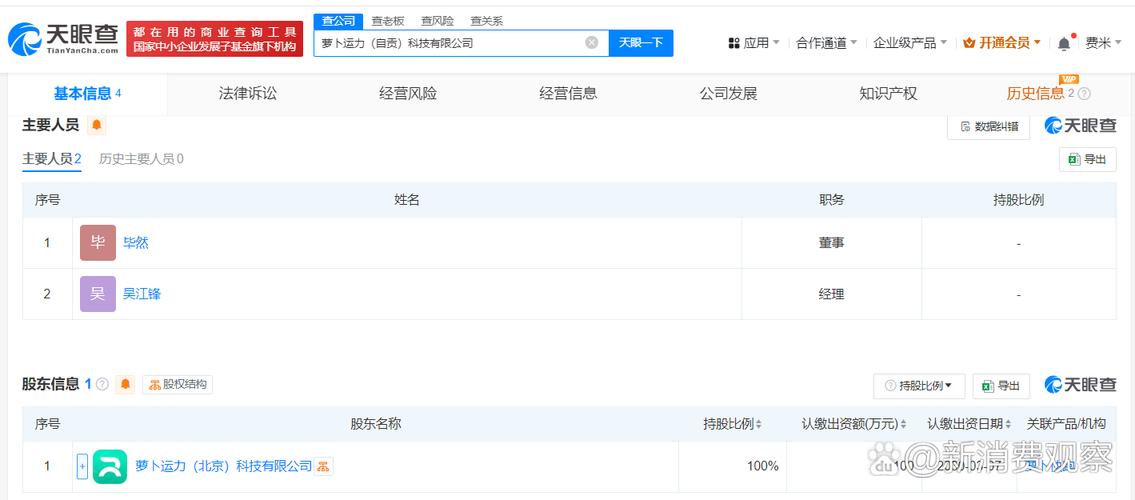Click the alert bell next to 主要人员 heading

(x=96, y=125)
